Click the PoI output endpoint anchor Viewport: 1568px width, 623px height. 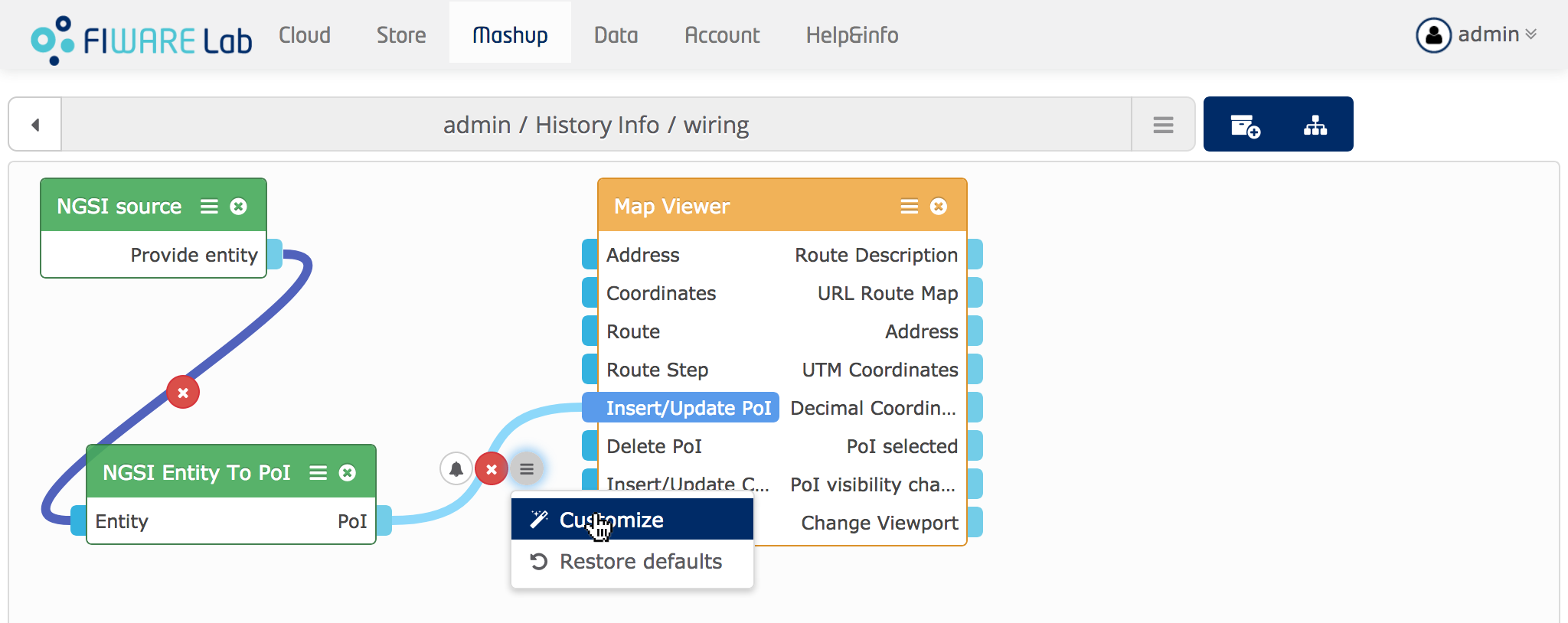click(384, 521)
